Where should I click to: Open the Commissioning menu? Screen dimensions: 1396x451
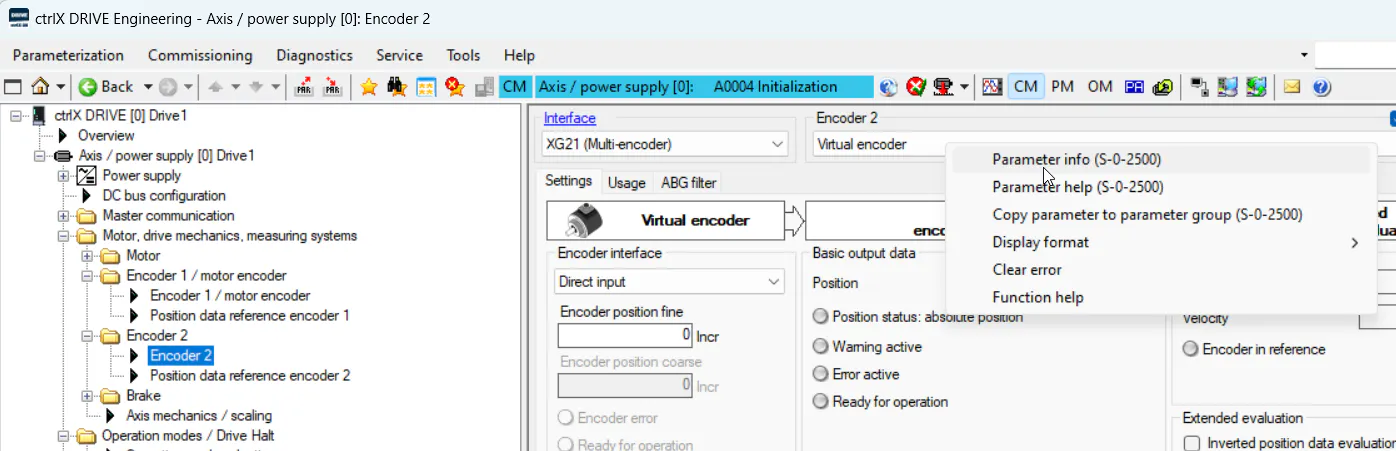pos(200,55)
